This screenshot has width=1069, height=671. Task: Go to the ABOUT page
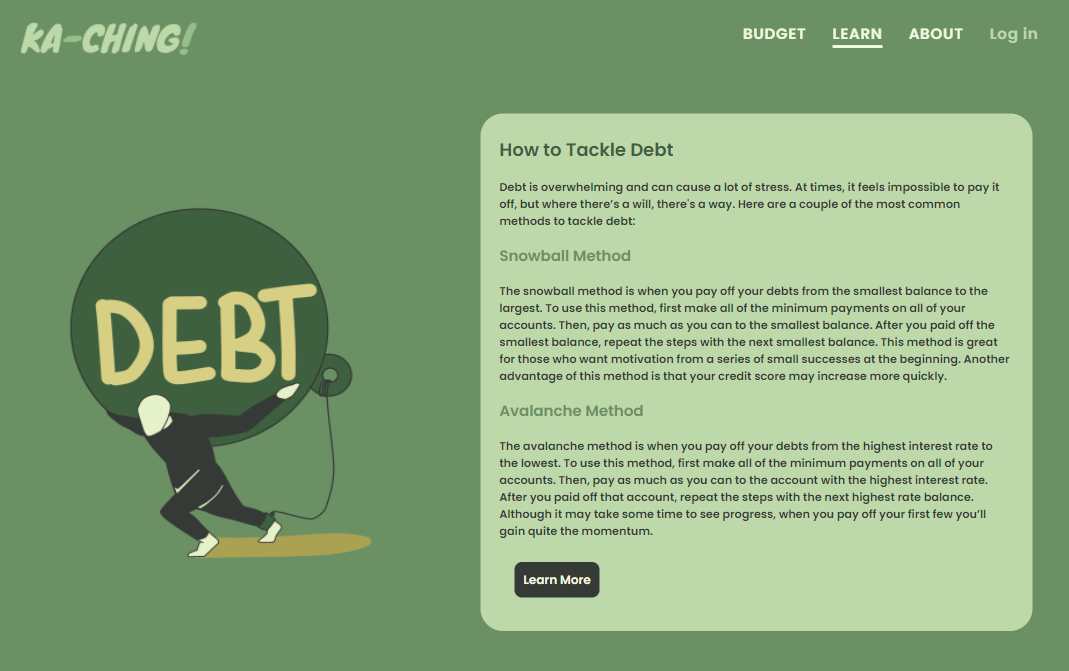tap(935, 34)
